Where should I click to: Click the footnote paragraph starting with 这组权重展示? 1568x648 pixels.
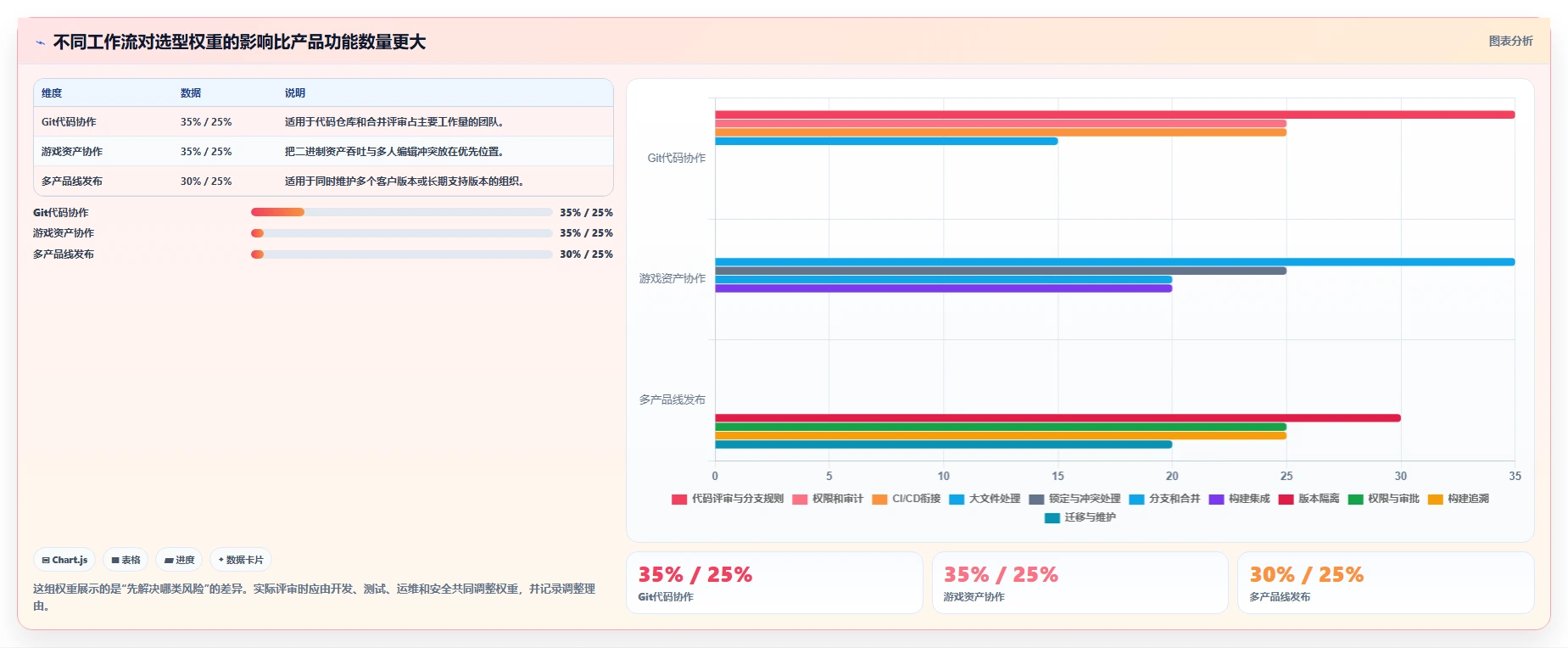click(x=314, y=597)
